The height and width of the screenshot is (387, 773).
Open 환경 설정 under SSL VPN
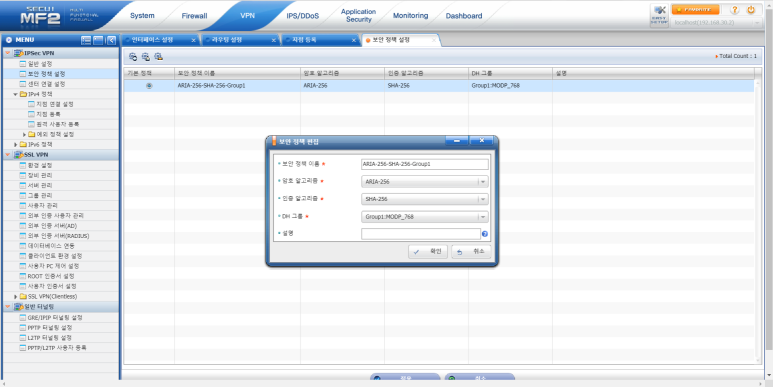tap(39, 165)
